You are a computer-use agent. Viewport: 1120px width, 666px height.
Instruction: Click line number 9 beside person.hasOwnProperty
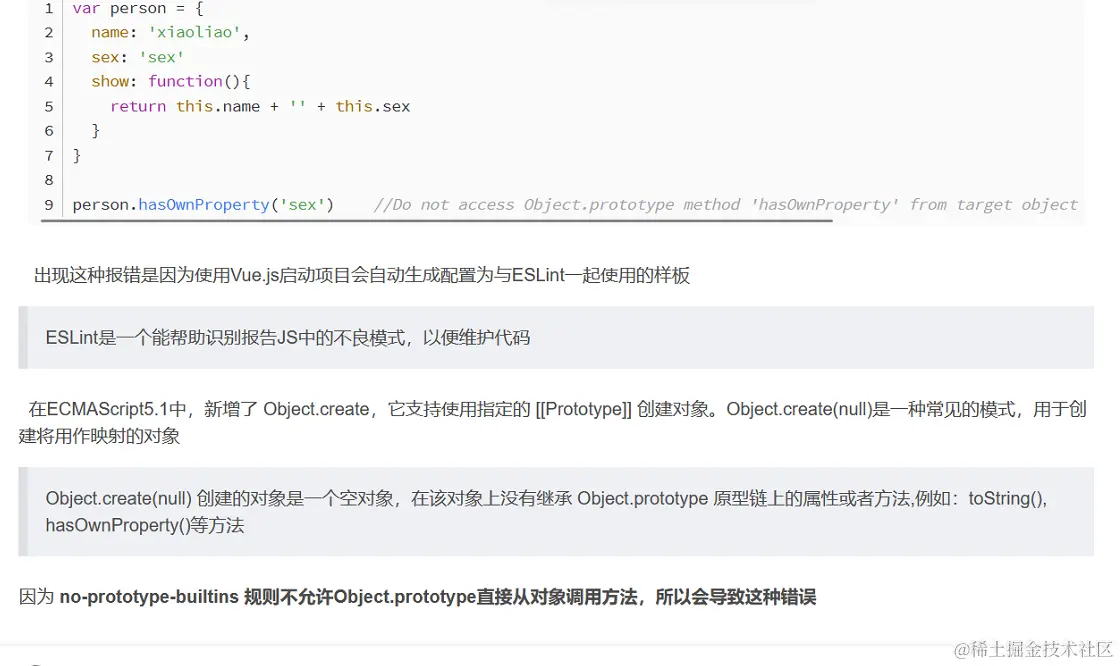click(x=47, y=204)
